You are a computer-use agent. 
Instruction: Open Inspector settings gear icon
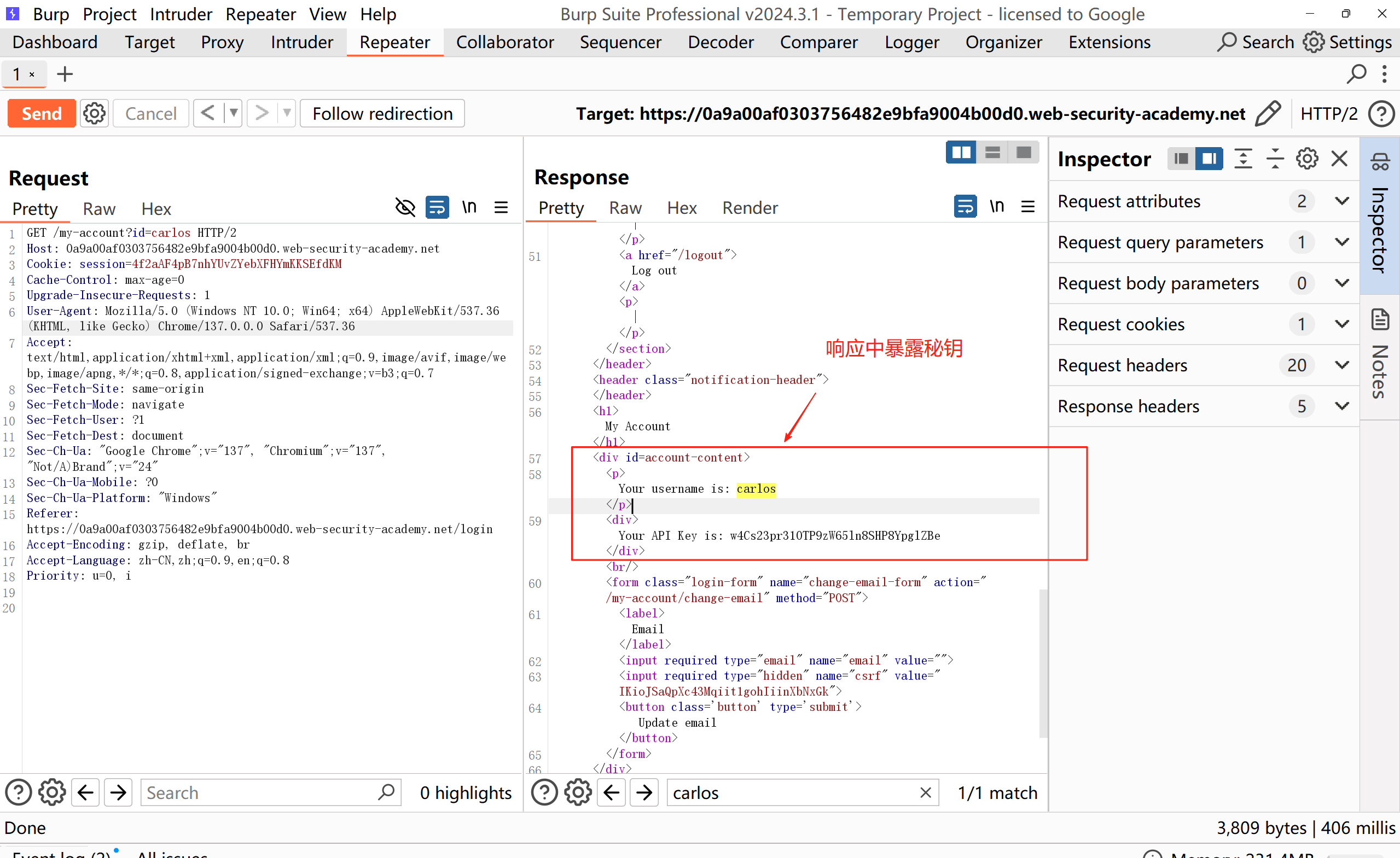[x=1307, y=159]
